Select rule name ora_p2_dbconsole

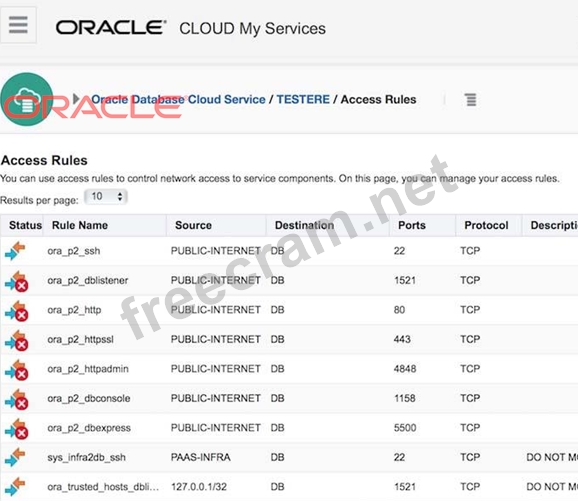click(89, 399)
